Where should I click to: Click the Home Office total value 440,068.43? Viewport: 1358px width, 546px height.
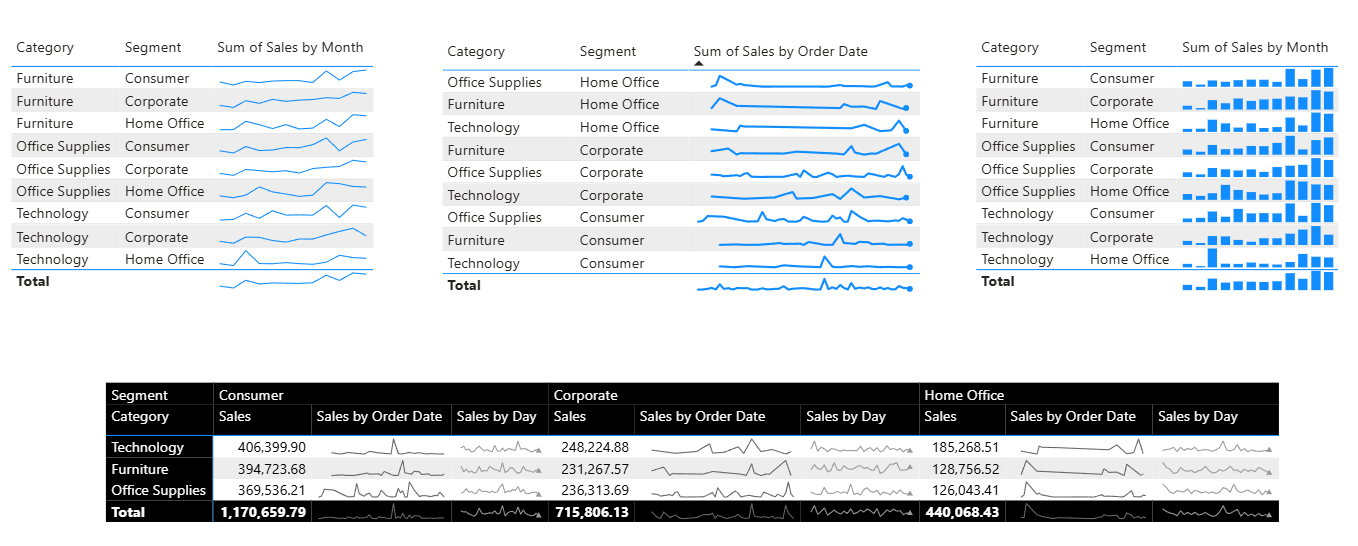[962, 512]
